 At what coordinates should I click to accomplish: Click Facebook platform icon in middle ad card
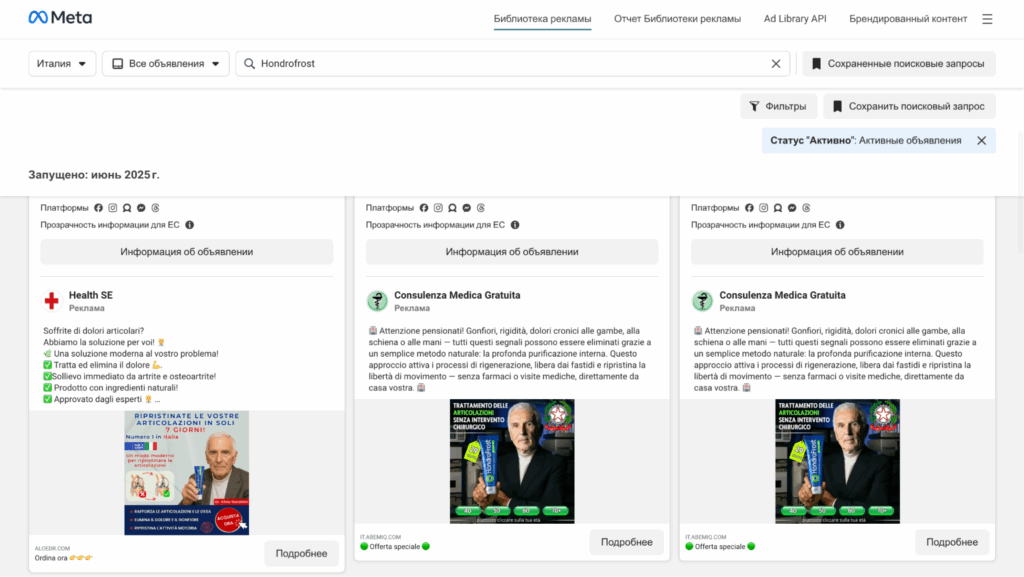(x=424, y=208)
